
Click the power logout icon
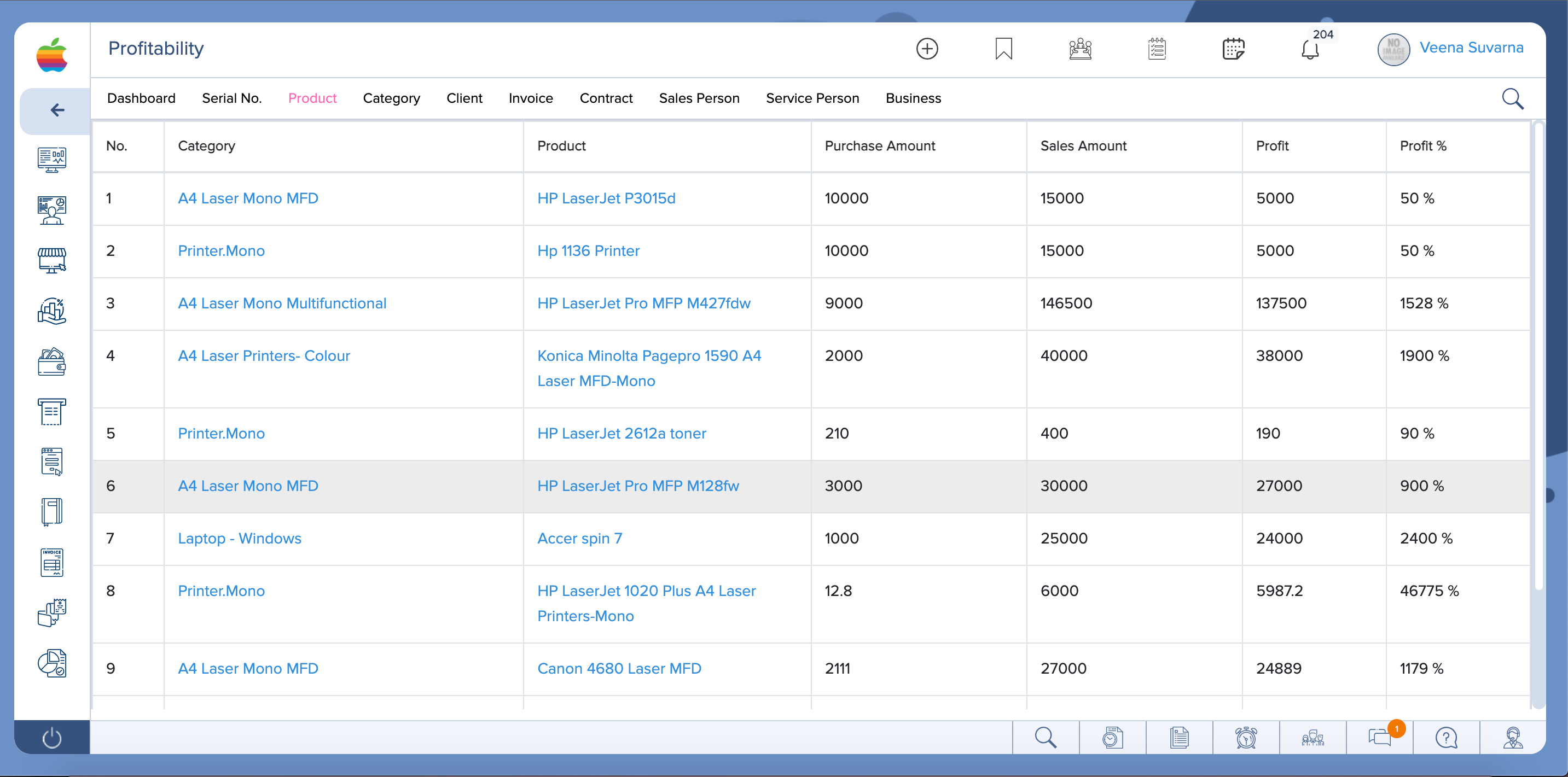(52, 738)
